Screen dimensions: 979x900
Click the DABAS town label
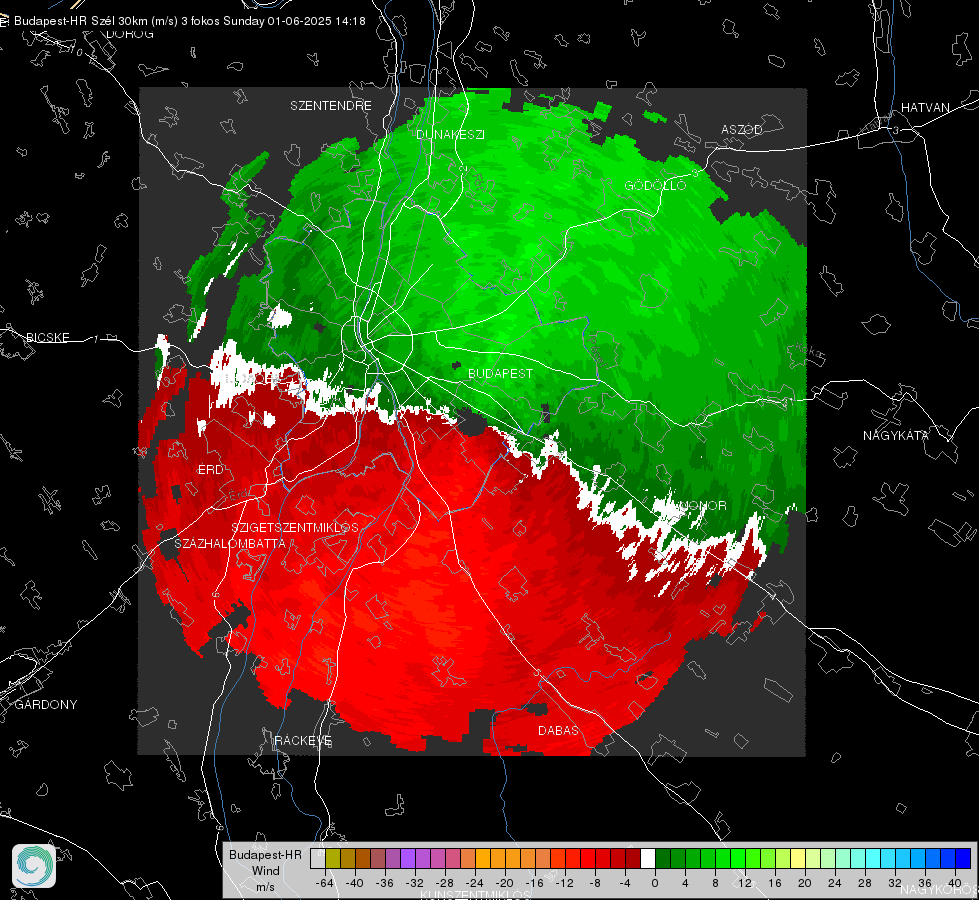558,730
